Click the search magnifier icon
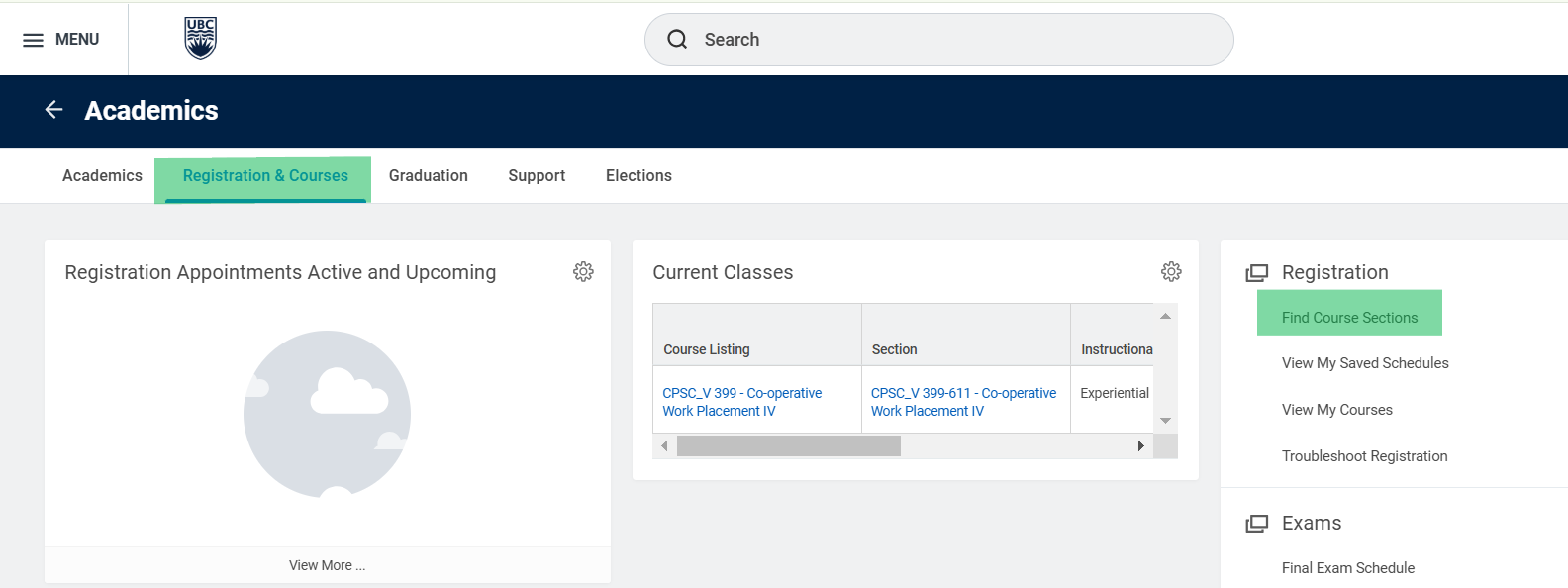 click(677, 40)
